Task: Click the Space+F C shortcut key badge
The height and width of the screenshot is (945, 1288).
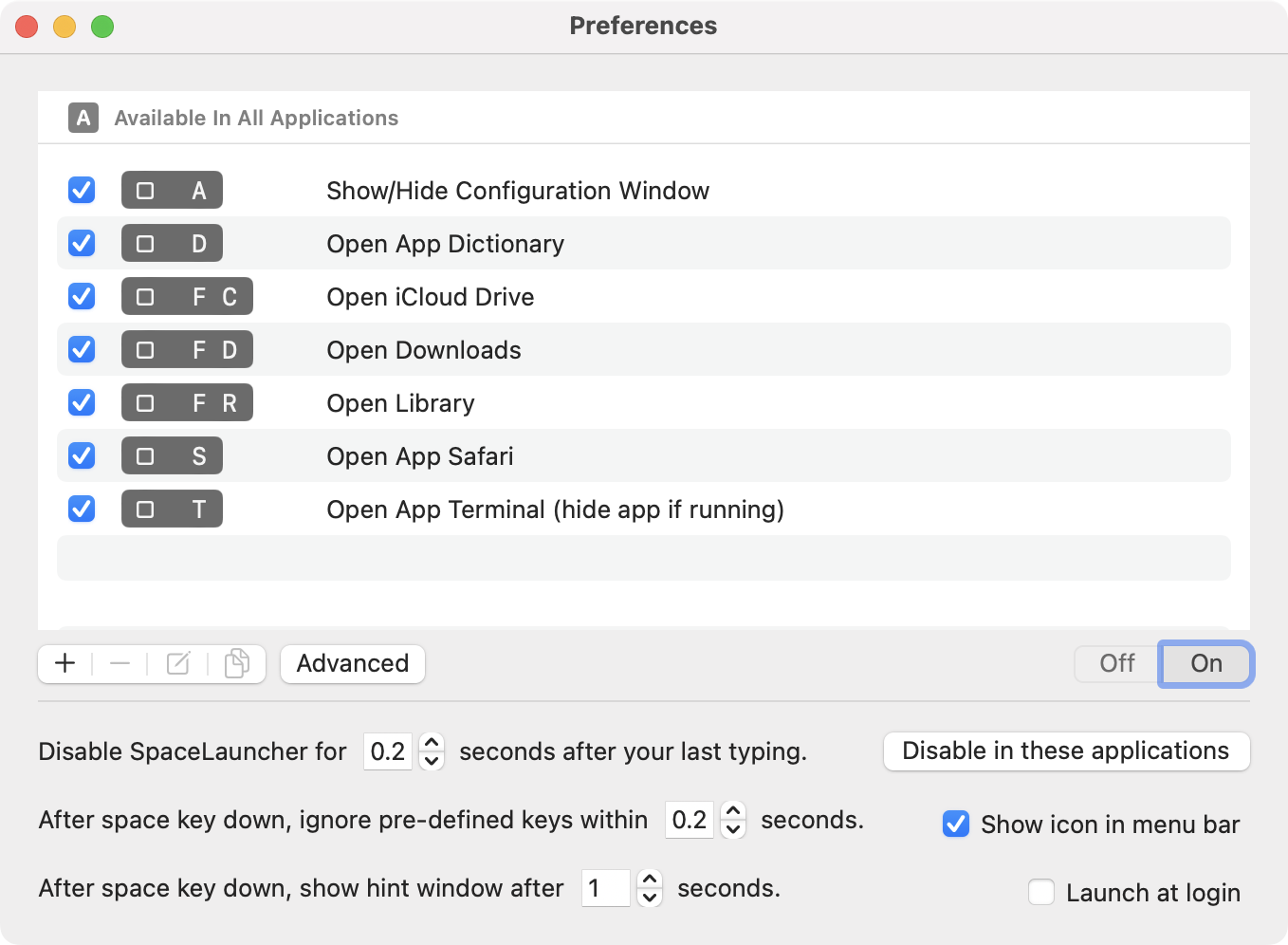Action: [x=187, y=297]
